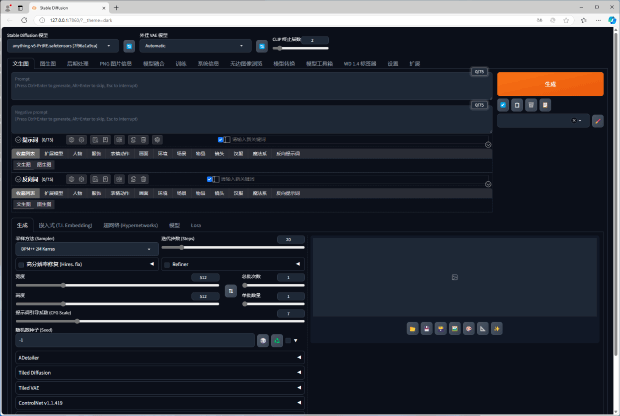Randomize seed with the dice icon
620x416 pixels.
click(x=263, y=340)
